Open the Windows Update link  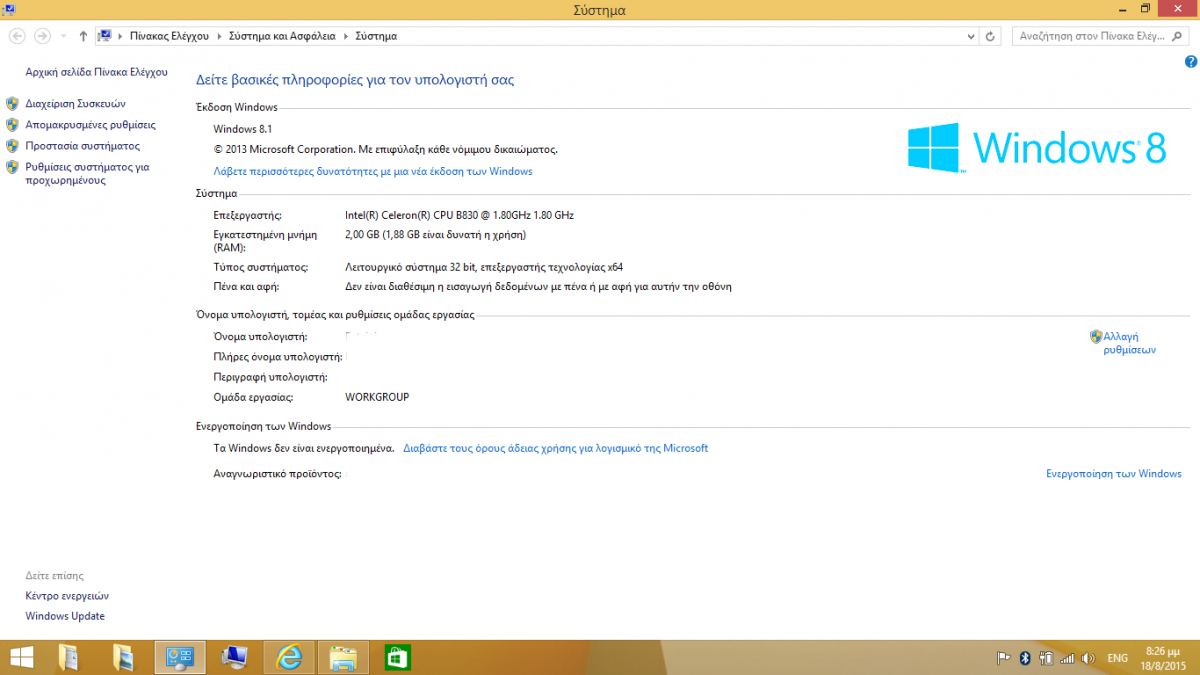click(65, 616)
